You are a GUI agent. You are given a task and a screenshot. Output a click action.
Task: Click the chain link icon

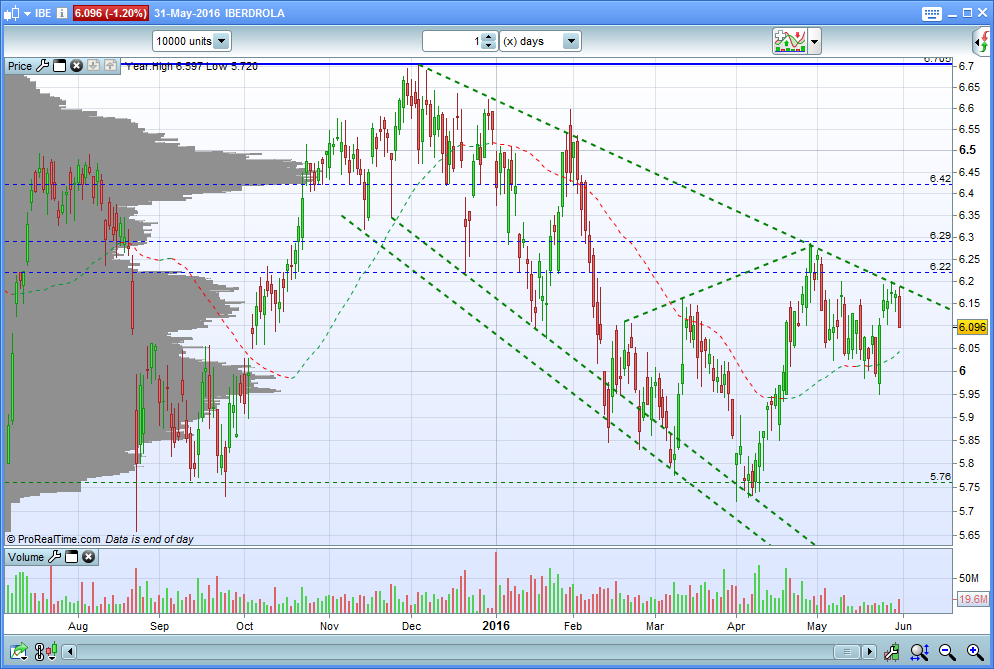tap(39, 651)
